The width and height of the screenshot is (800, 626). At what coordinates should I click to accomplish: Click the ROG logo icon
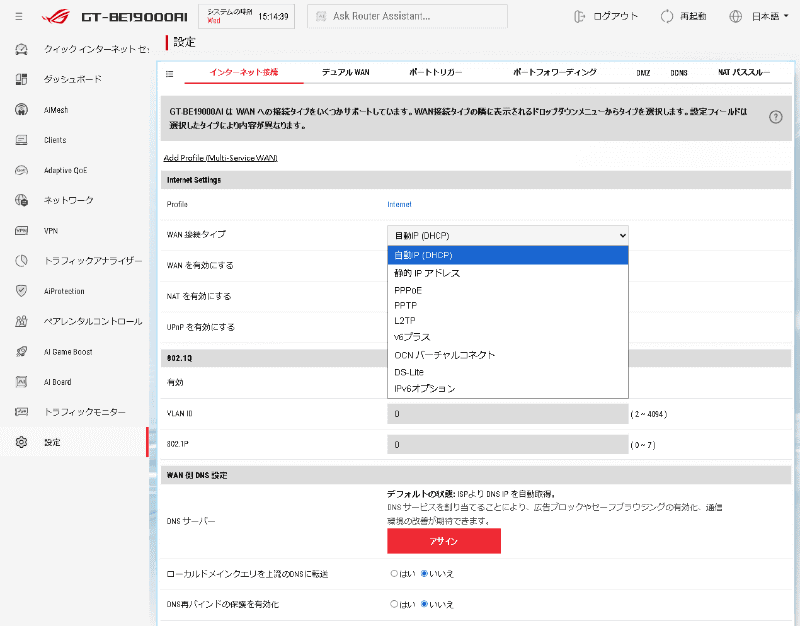click(56, 16)
